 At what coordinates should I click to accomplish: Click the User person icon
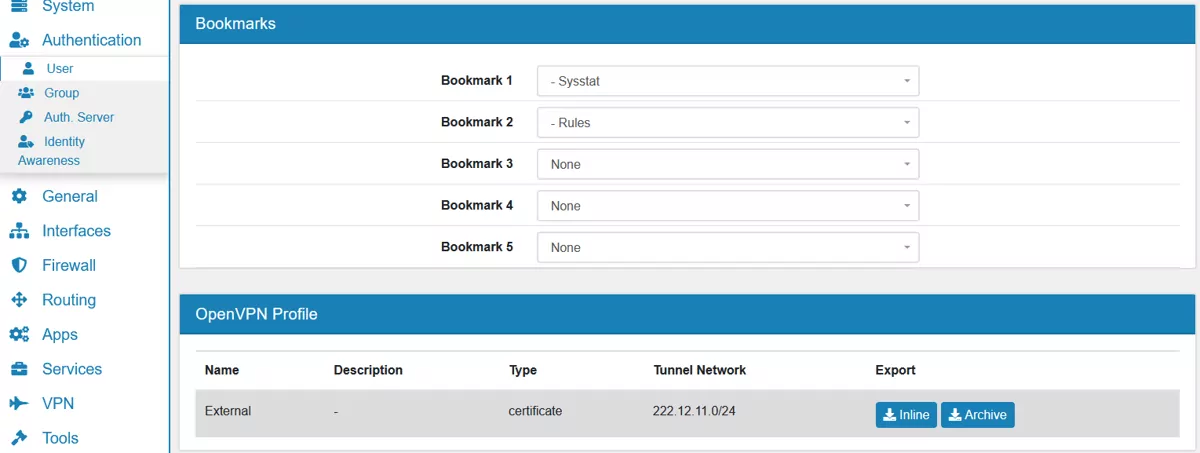(x=28, y=69)
